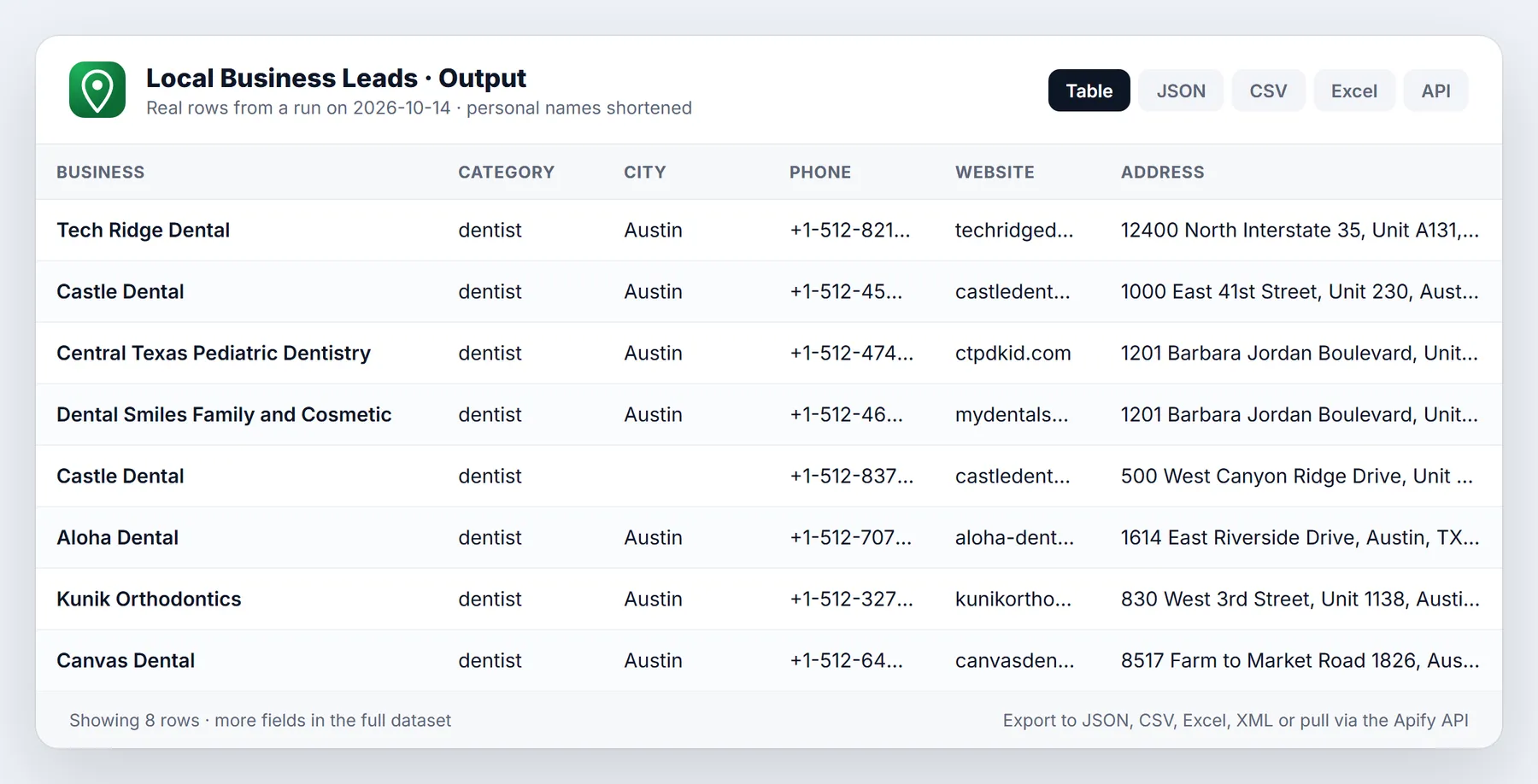The width and height of the screenshot is (1538, 784).
Task: Click the Kunik Orthodontics business name
Action: [149, 600]
